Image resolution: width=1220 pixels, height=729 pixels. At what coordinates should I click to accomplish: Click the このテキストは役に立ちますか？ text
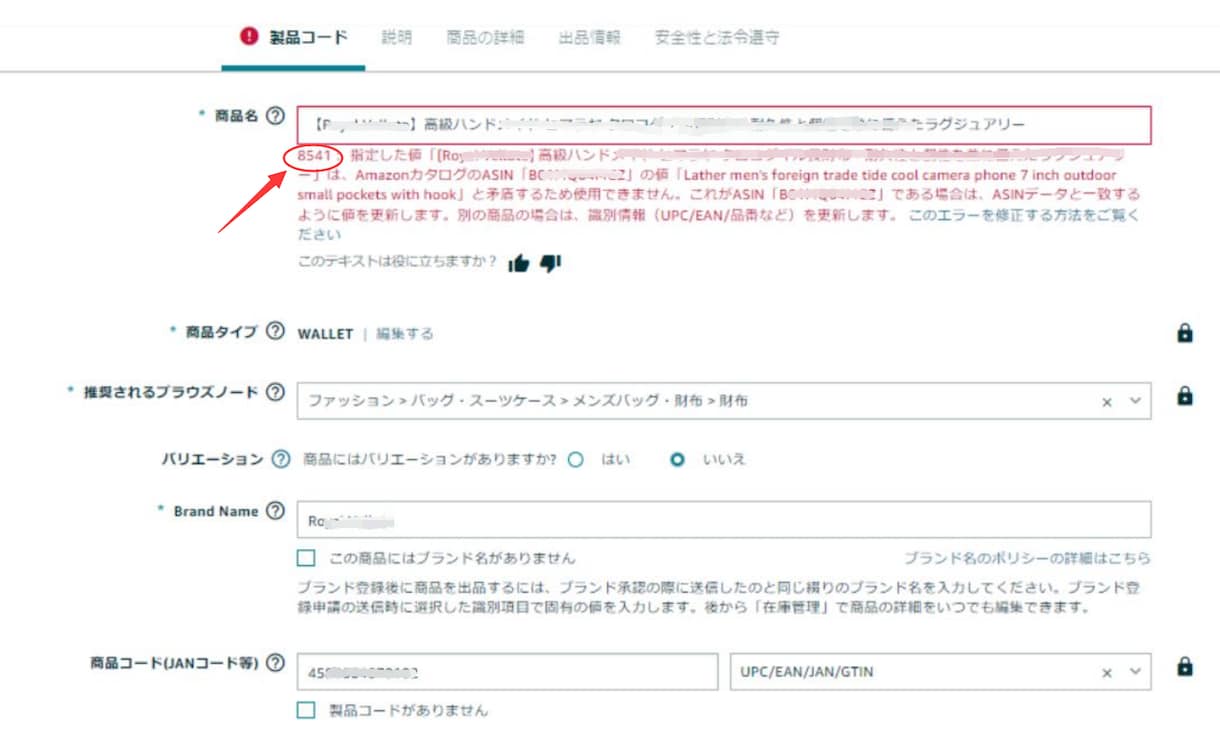tap(398, 263)
